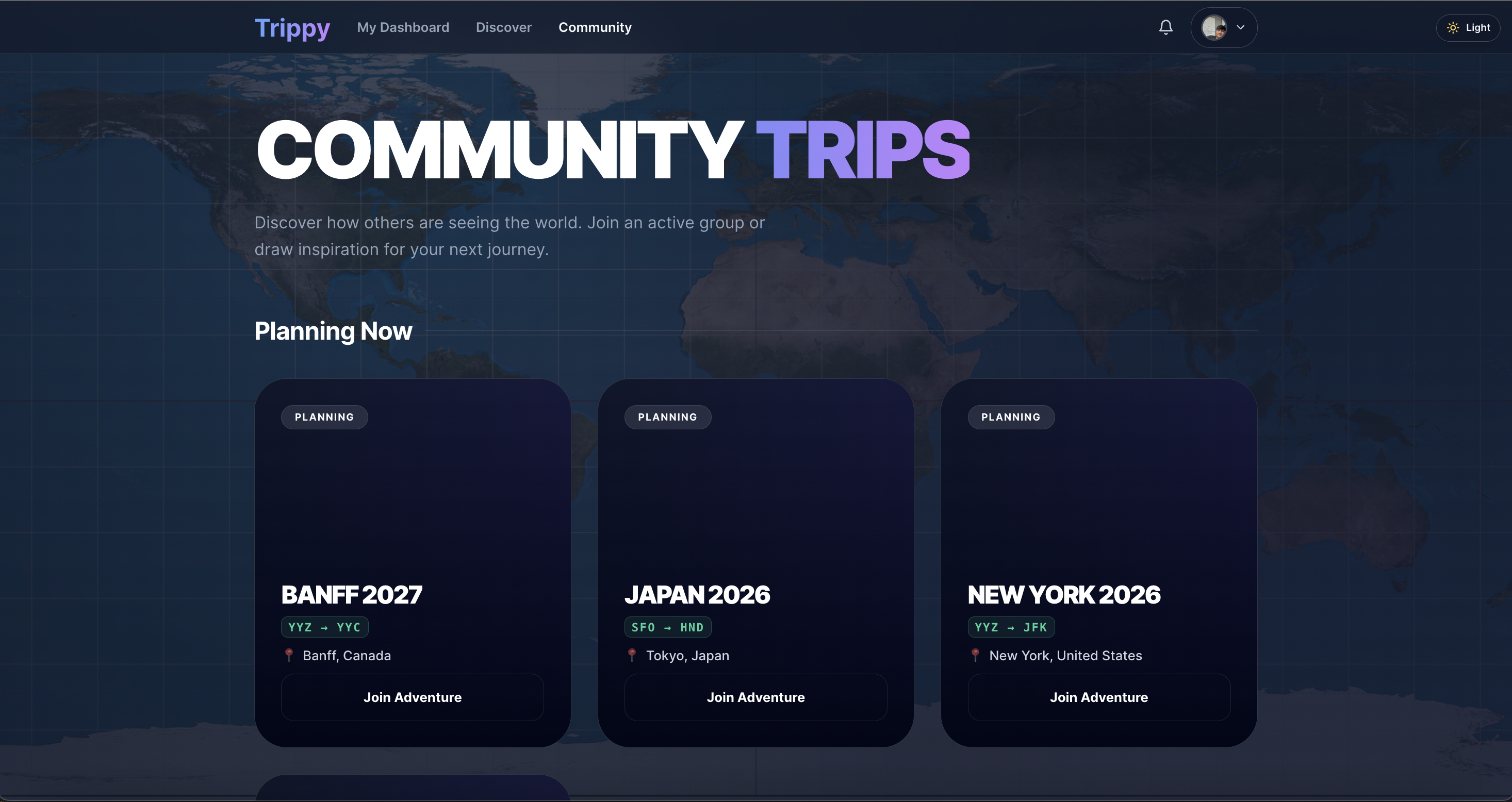Click the SFO → HND route badge

pos(667,627)
